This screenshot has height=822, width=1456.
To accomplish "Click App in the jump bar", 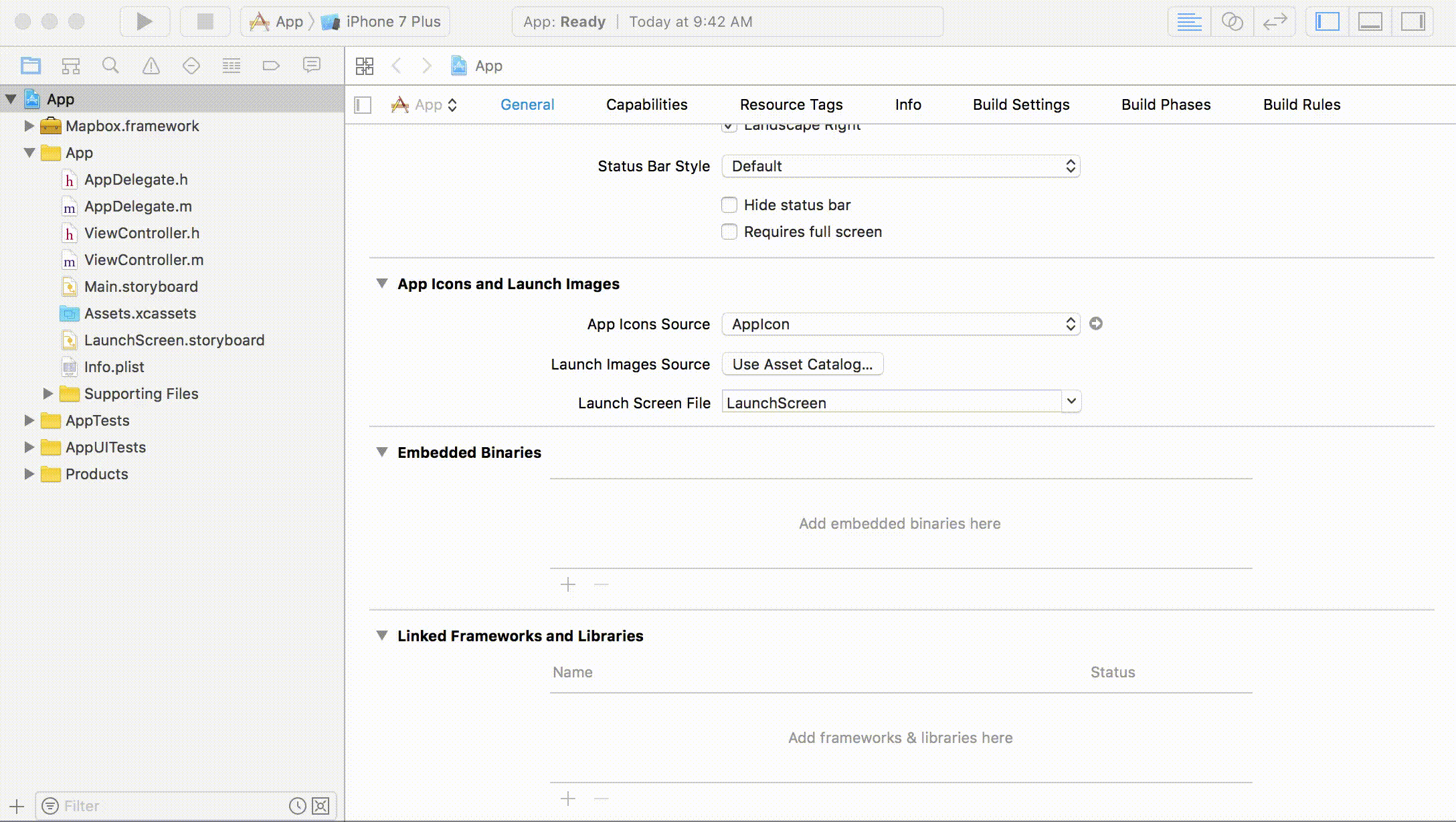I will pos(477,66).
